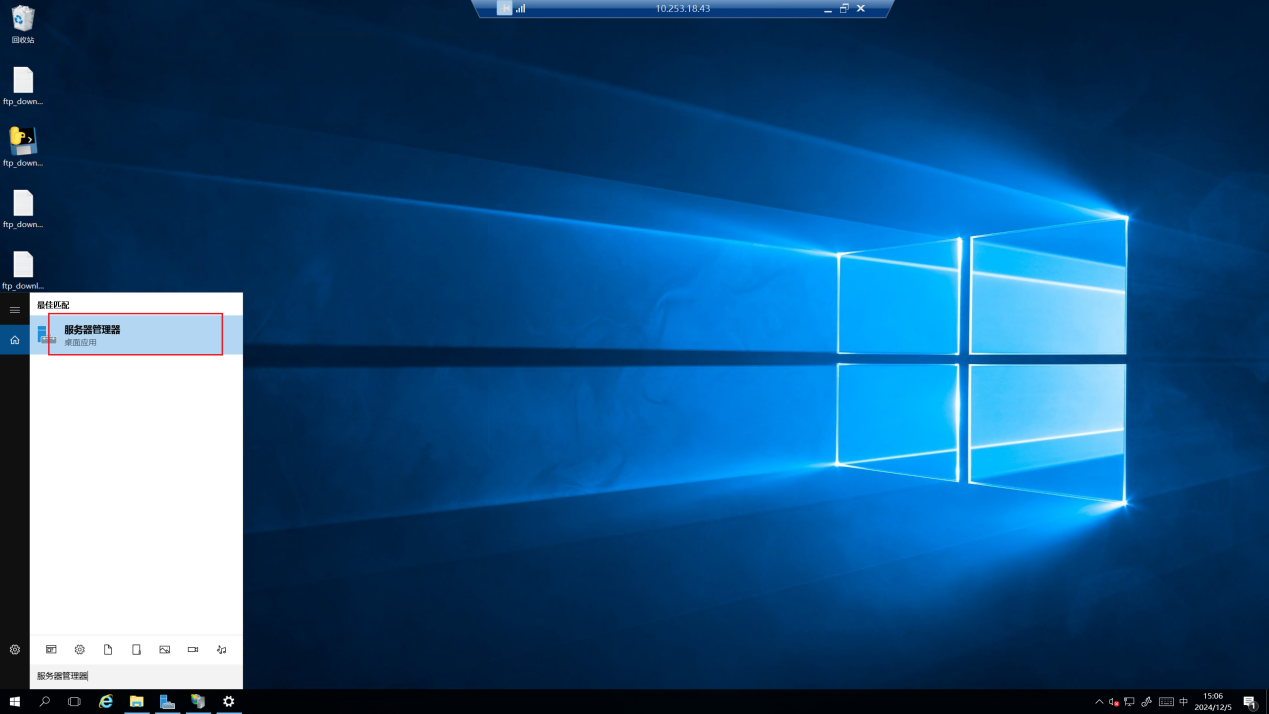Image resolution: width=1269 pixels, height=714 pixels.
Task: Launch Internet Explorer from the taskbar
Action: point(106,702)
